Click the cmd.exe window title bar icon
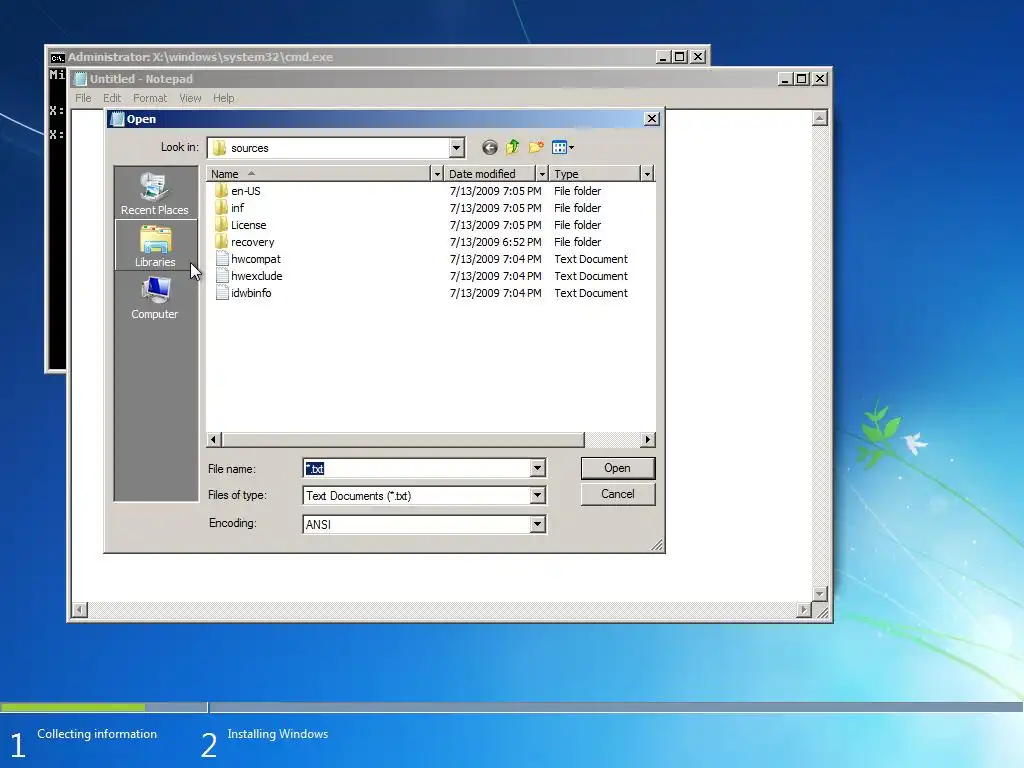This screenshot has width=1024, height=768. coord(57,57)
